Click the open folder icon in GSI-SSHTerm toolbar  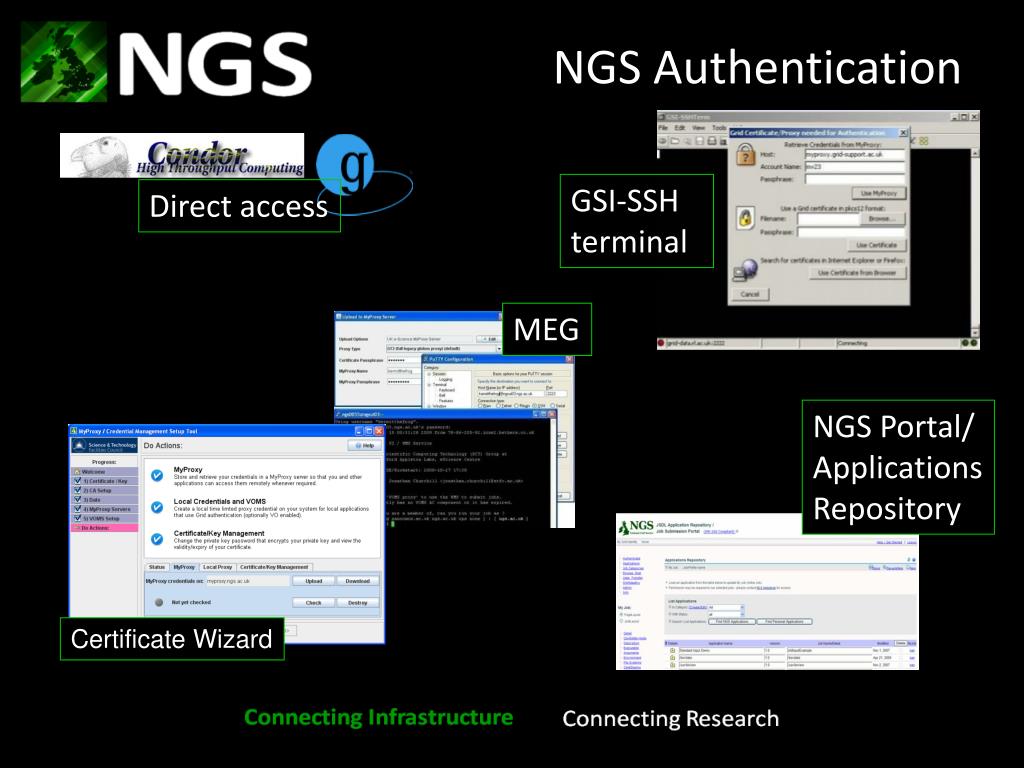(675, 141)
